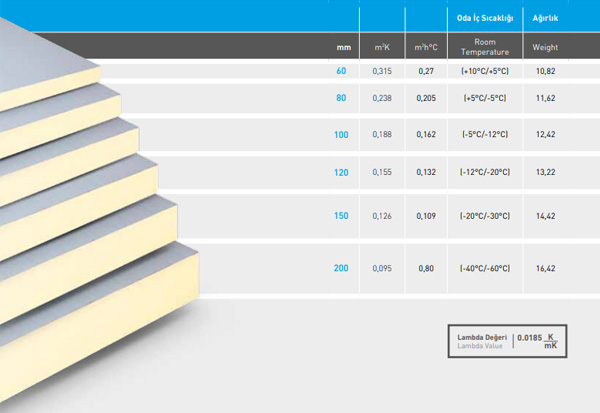Screen dimensions: 600x413
Task: Click the 100 mm thickness value
Action: pyautogui.click(x=339, y=134)
